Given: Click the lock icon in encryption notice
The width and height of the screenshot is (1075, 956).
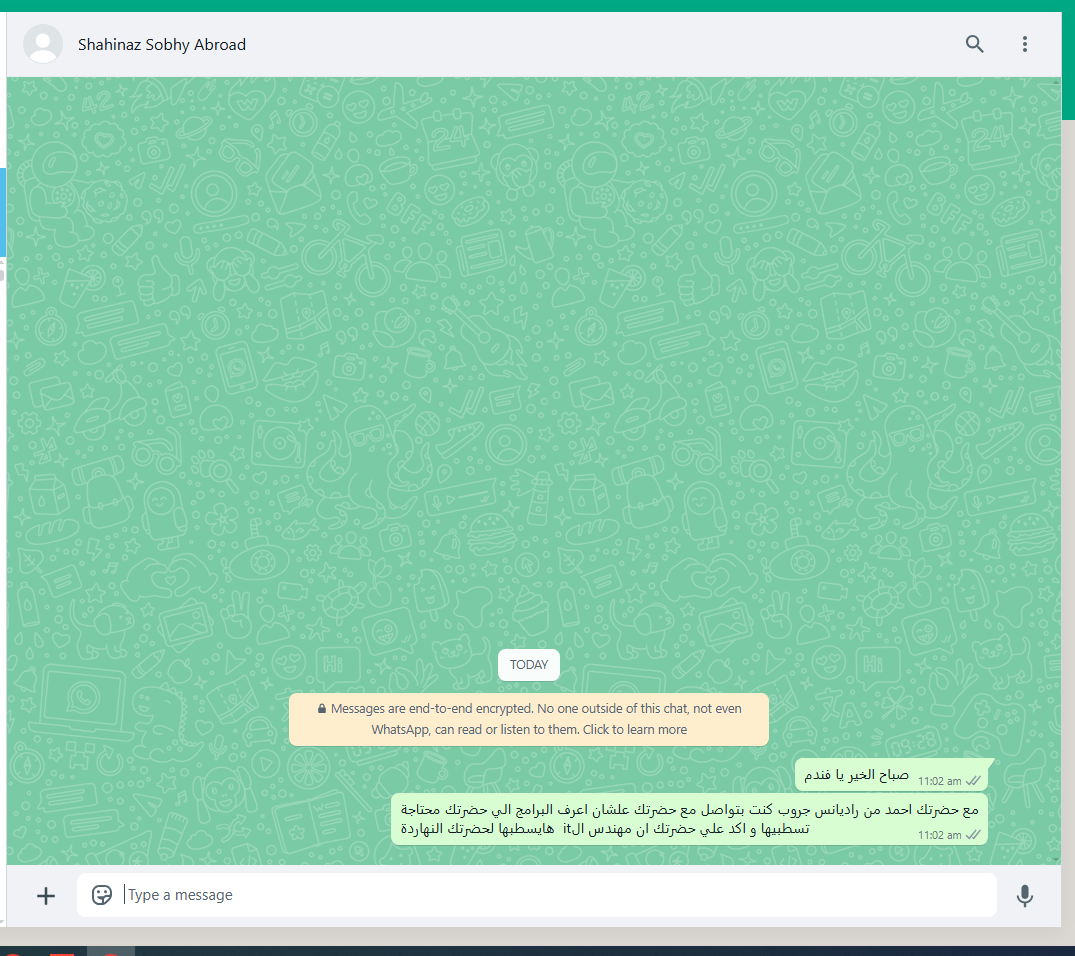Looking at the screenshot, I should coord(322,708).
